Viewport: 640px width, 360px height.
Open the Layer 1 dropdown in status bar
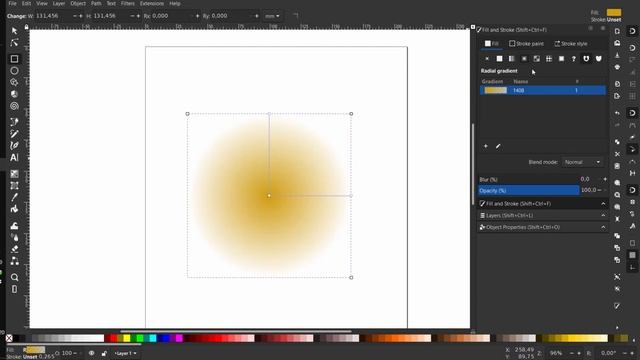(125, 353)
